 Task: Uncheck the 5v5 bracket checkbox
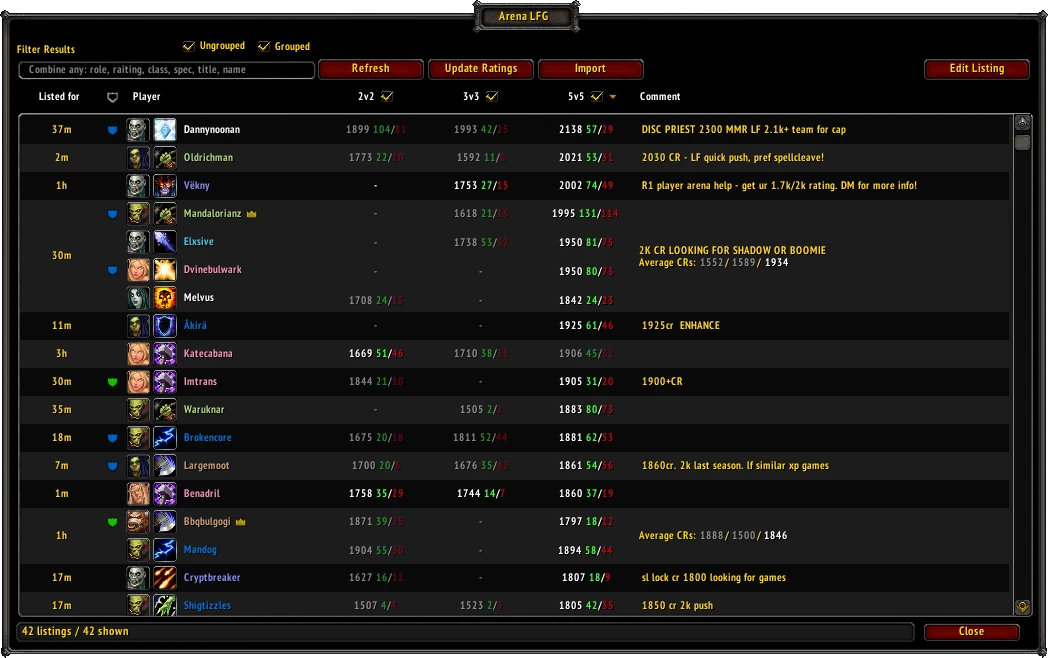coord(597,96)
